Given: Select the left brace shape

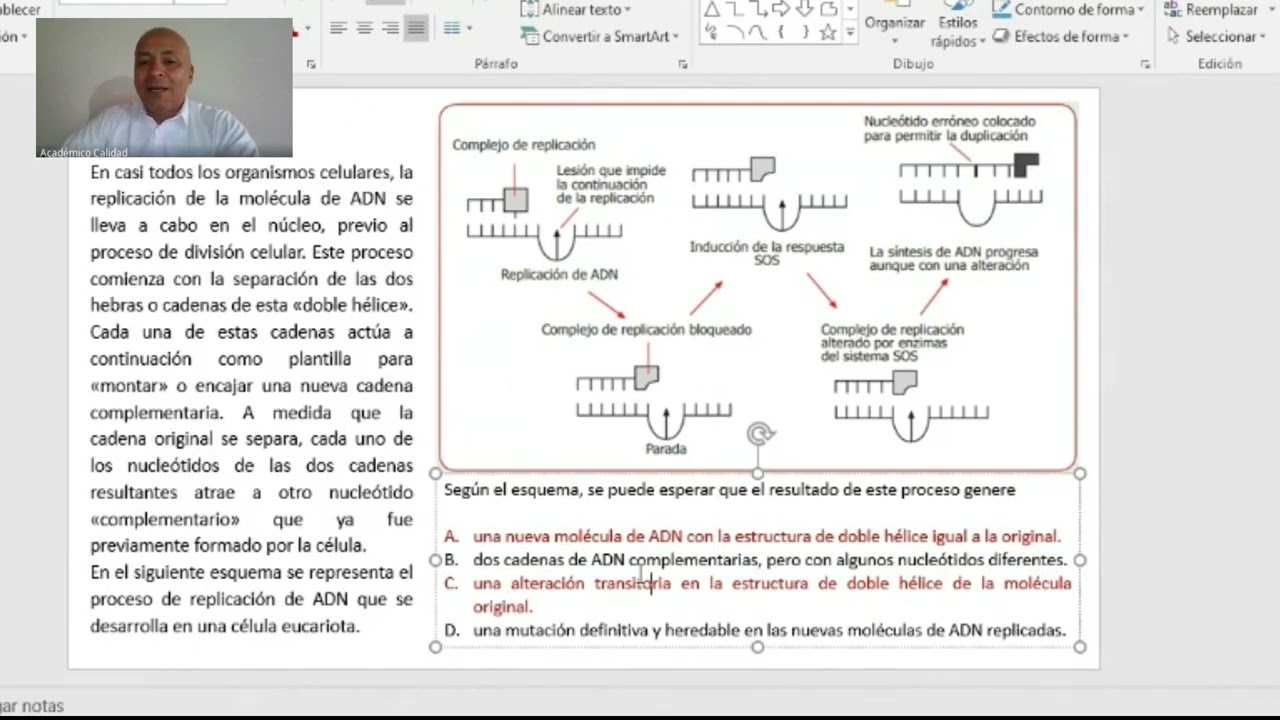Looking at the screenshot, I should click(x=781, y=33).
